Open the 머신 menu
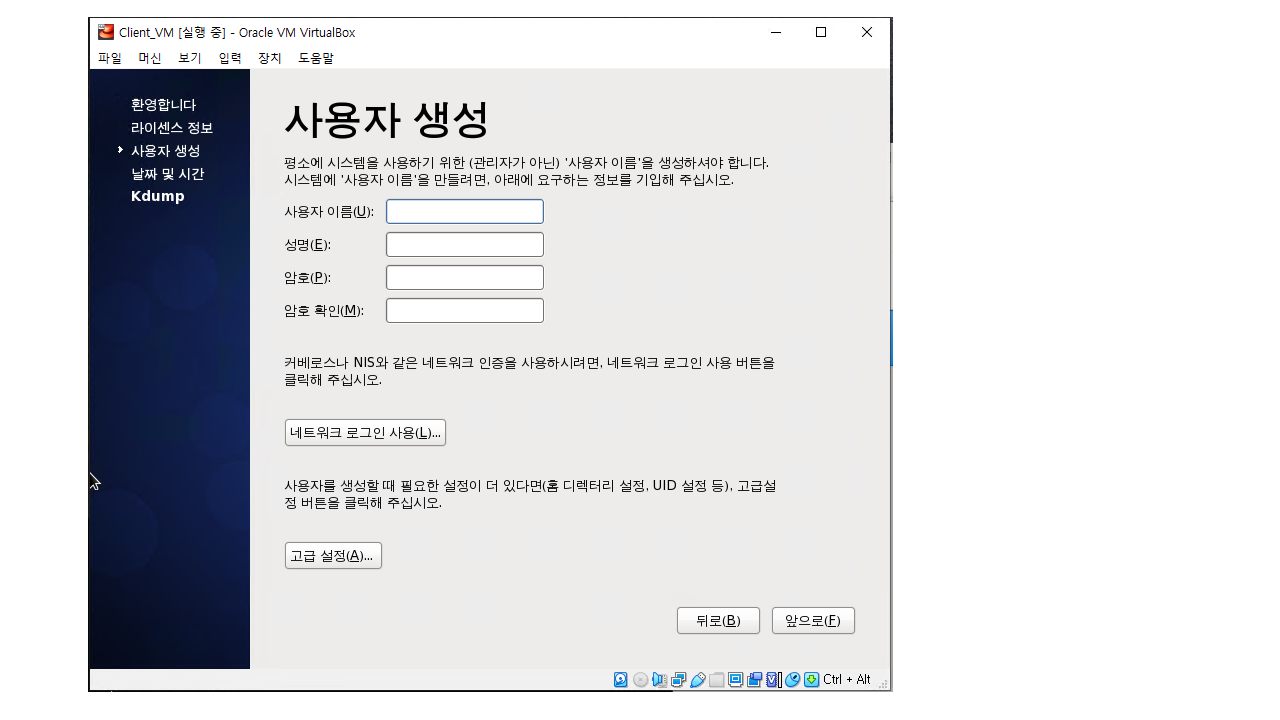This screenshot has height=720, width=1280. 150,58
